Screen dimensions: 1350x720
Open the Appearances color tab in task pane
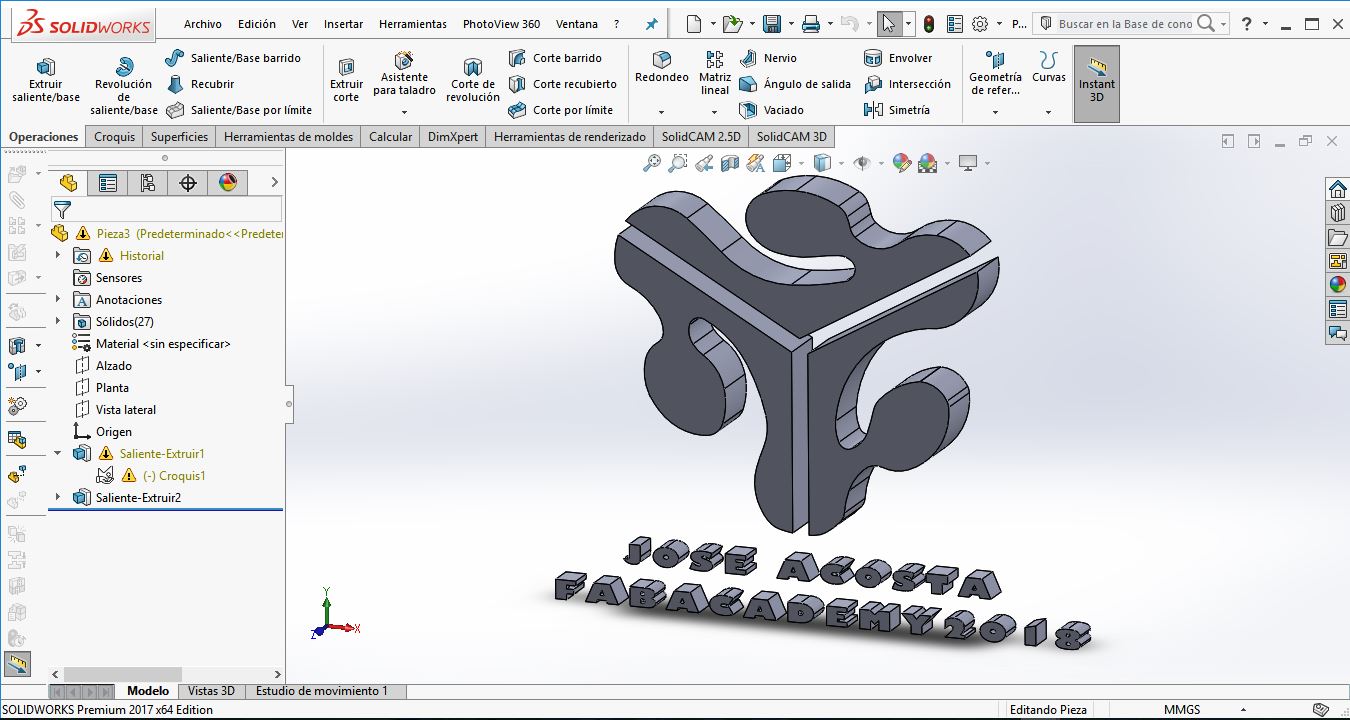click(1338, 285)
